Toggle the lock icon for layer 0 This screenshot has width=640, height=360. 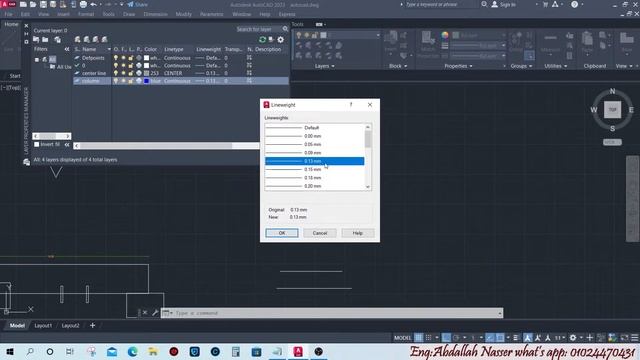click(x=131, y=65)
